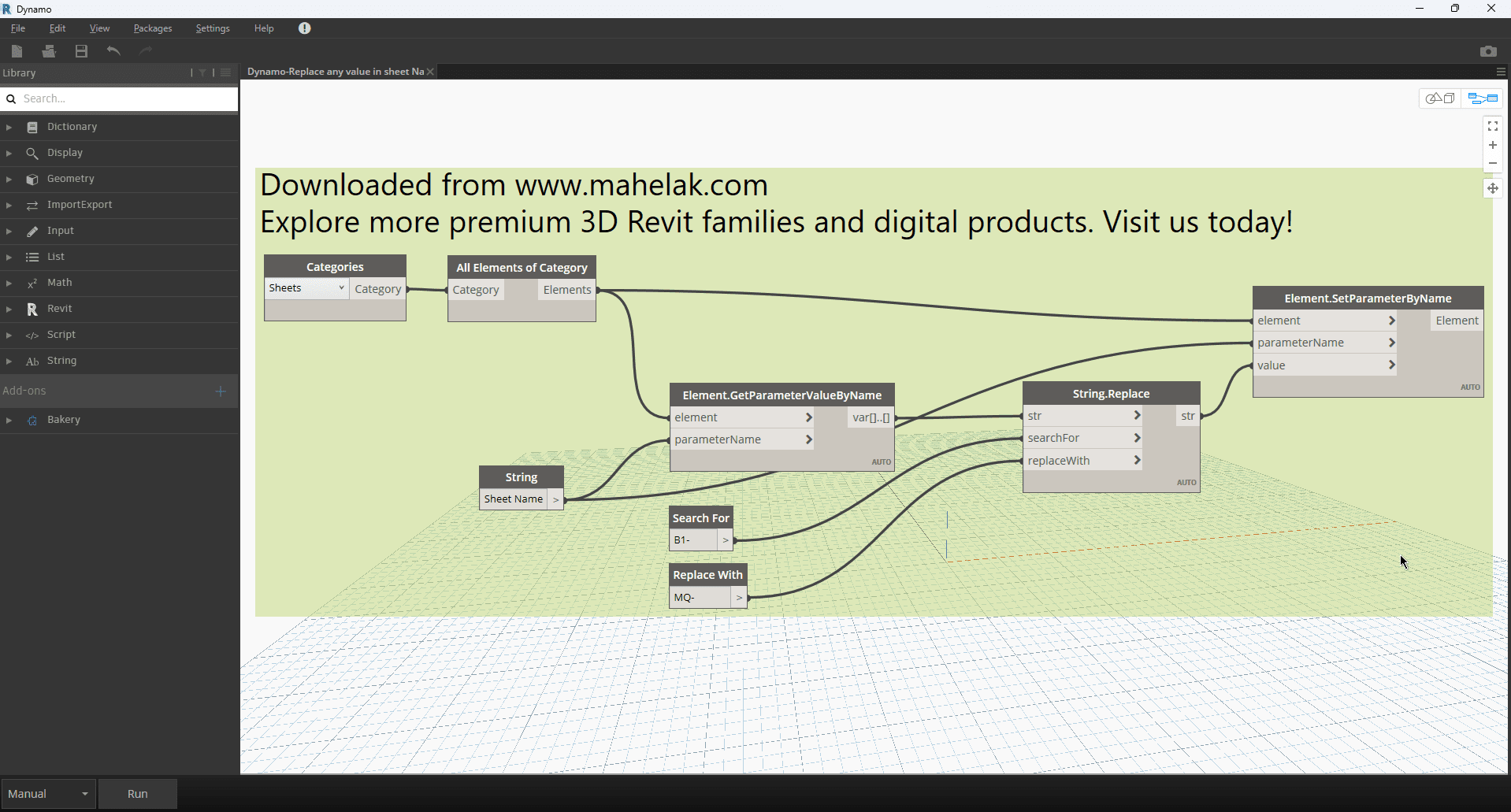Click the library layout list icon
Viewport: 1511px width, 812px height.
pos(225,72)
